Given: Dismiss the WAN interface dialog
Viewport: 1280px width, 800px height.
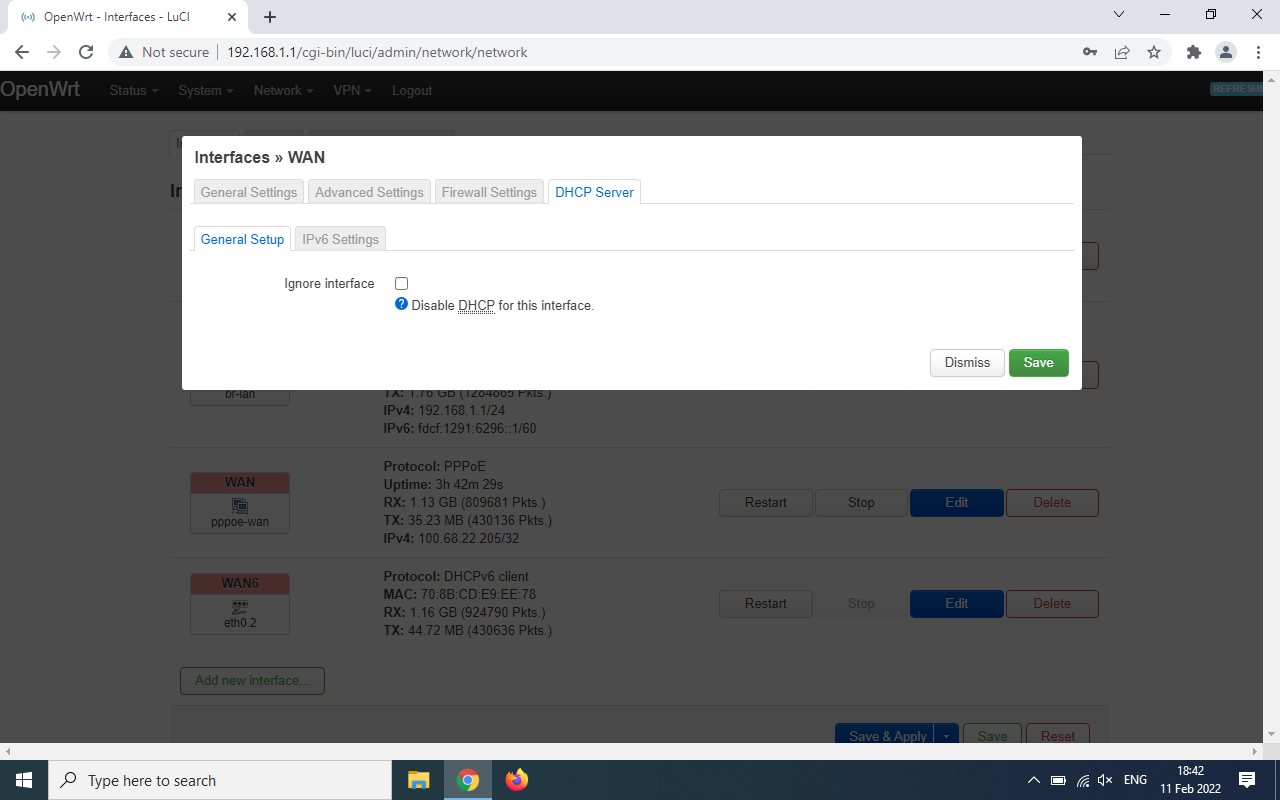Looking at the screenshot, I should tap(967, 363).
